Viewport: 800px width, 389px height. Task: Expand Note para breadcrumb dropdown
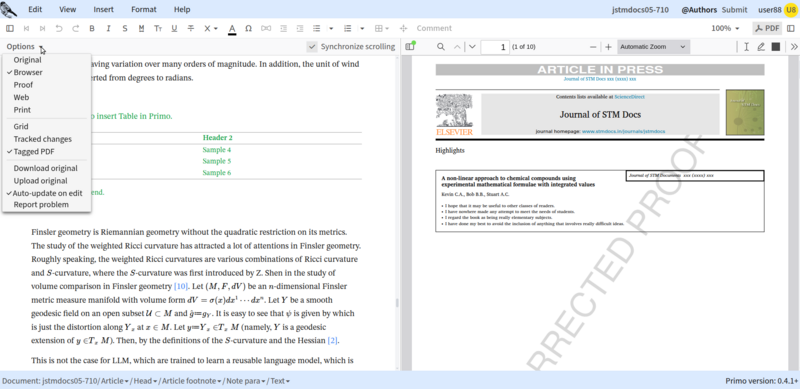264,381
